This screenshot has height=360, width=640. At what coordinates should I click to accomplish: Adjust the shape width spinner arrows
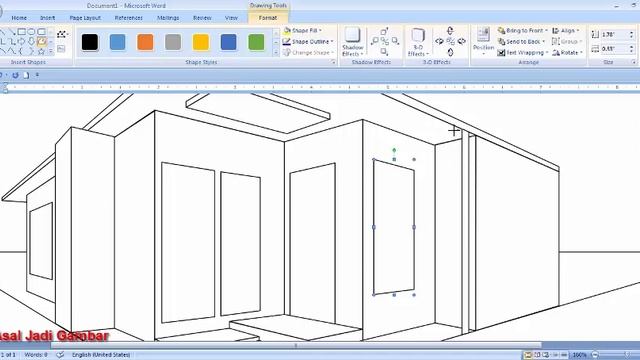(x=632, y=49)
